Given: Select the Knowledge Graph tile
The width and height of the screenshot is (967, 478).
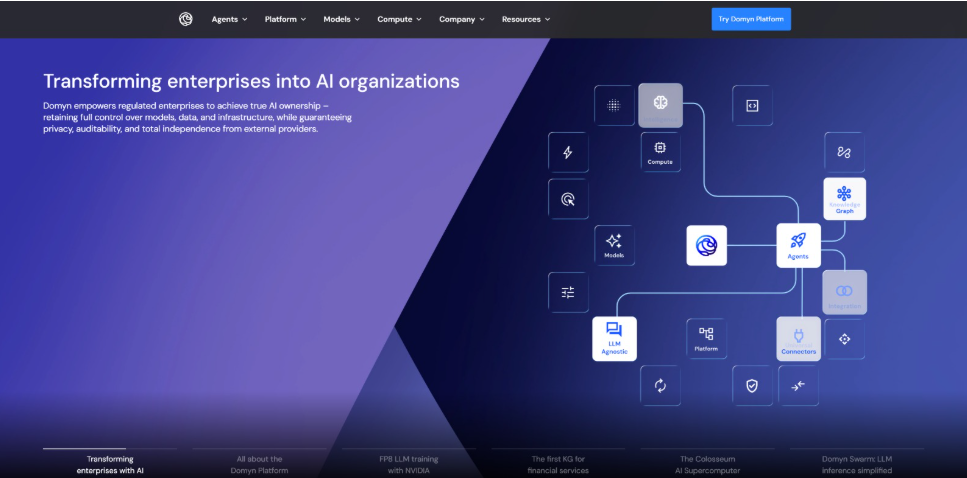Looking at the screenshot, I should [x=844, y=198].
